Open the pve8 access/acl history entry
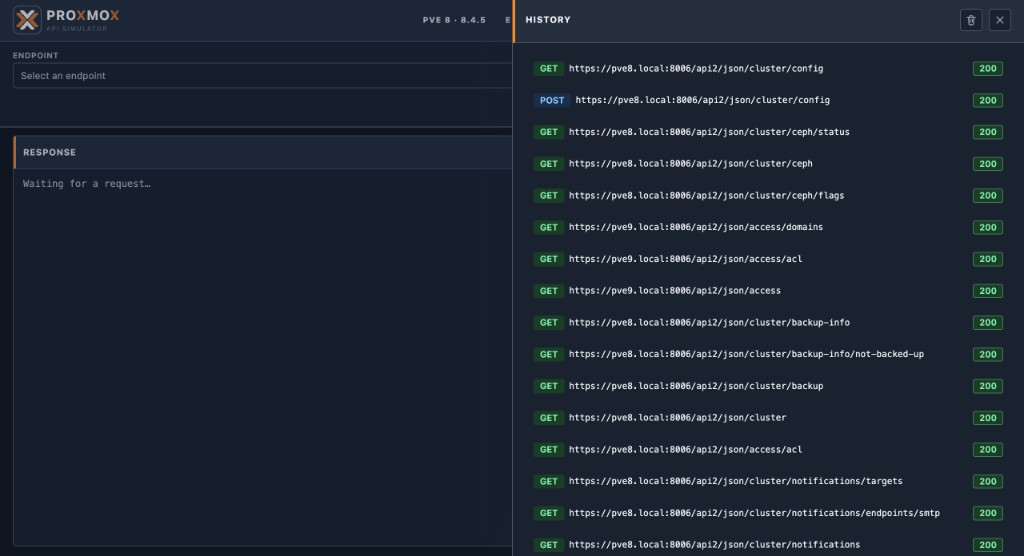 [x=768, y=450]
